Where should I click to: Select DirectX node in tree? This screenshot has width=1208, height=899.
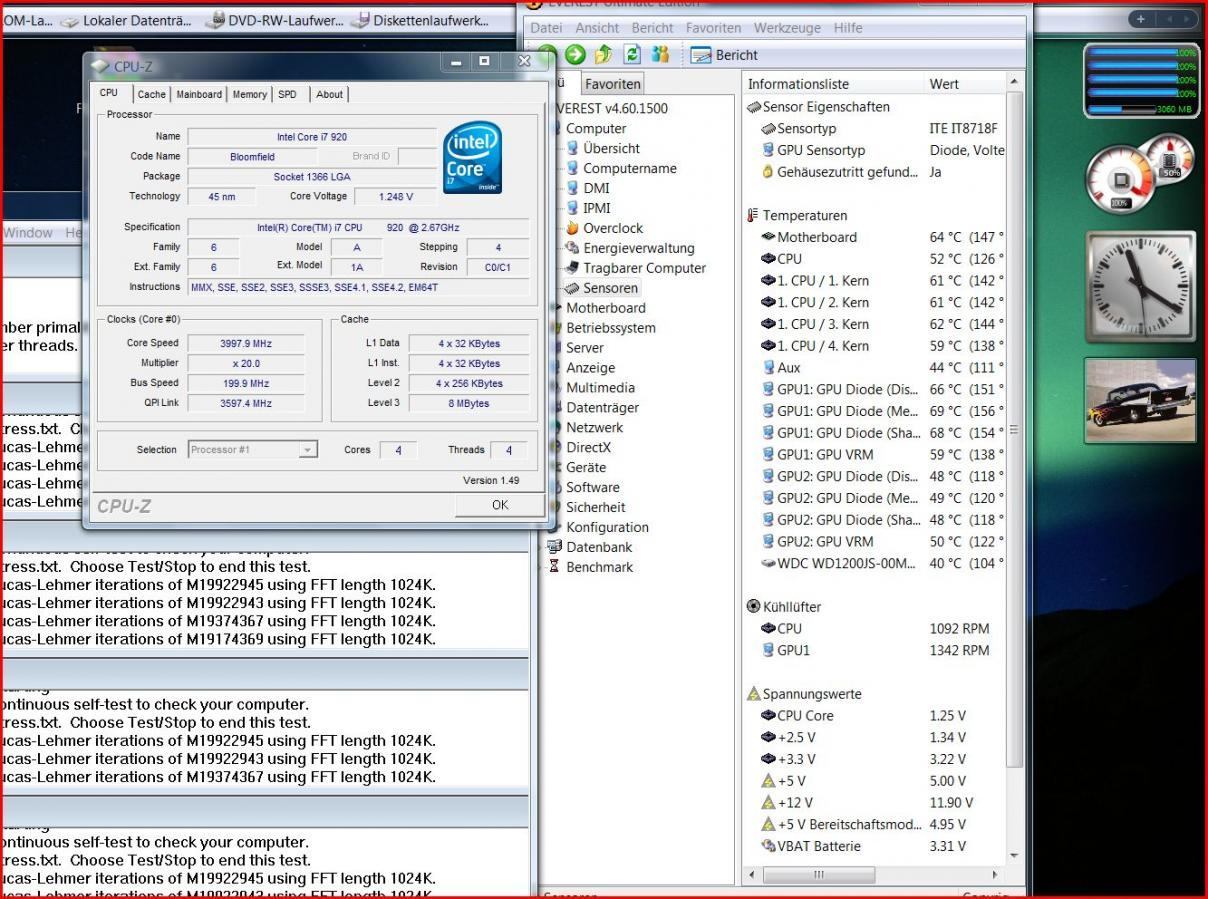(x=588, y=448)
